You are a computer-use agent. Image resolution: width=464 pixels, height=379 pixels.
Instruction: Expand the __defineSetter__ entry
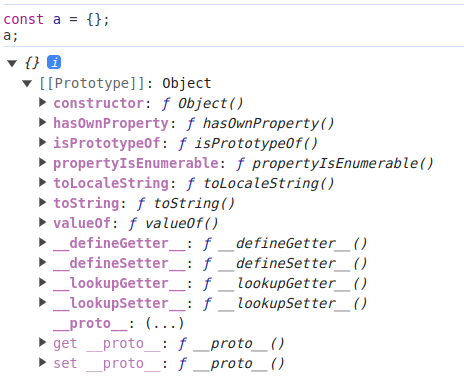coord(42,262)
